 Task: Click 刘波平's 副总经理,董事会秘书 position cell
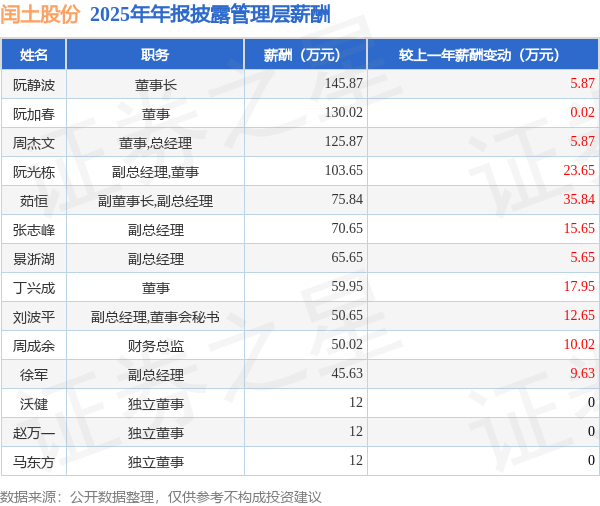pyautogui.click(x=155, y=317)
